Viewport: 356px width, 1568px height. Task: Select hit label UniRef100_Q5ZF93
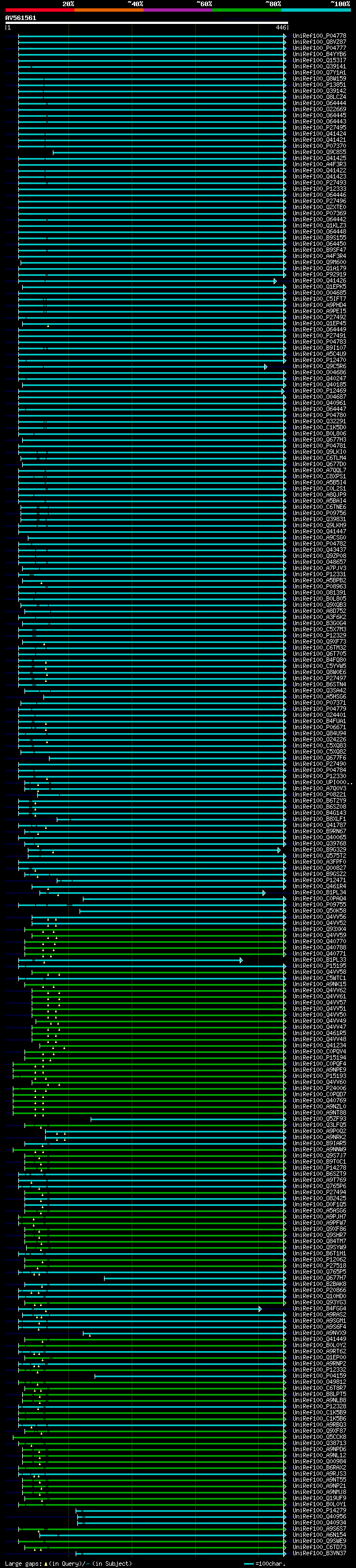[x=319, y=1119]
